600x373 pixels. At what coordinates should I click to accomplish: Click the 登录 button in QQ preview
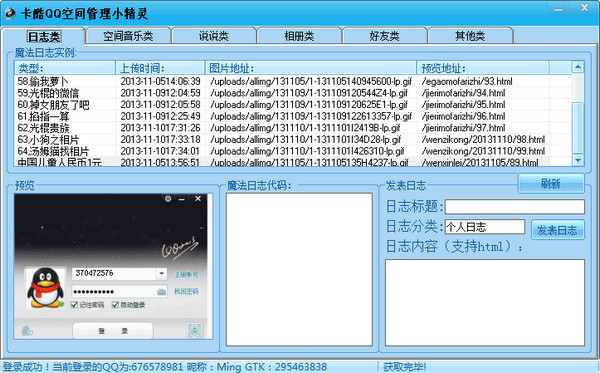[113, 331]
